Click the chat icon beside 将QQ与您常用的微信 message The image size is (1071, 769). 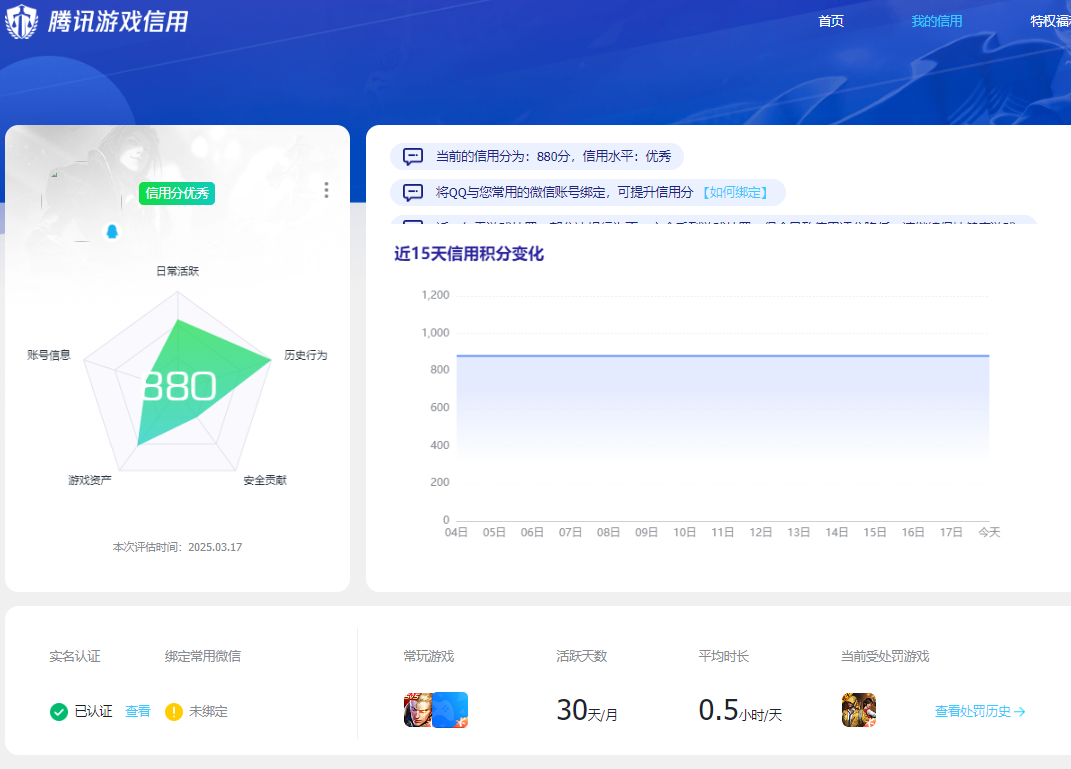click(413, 193)
